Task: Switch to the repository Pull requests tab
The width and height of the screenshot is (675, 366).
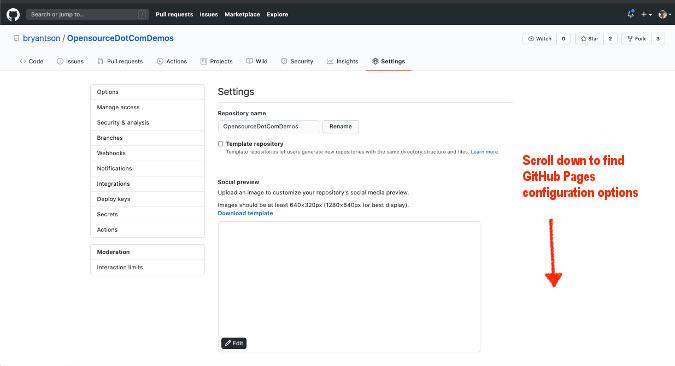Action: click(x=120, y=61)
